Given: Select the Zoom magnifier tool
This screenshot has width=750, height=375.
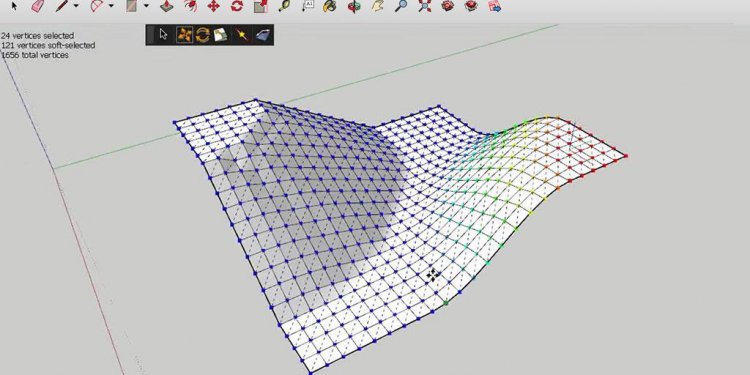Looking at the screenshot, I should pyautogui.click(x=401, y=6).
